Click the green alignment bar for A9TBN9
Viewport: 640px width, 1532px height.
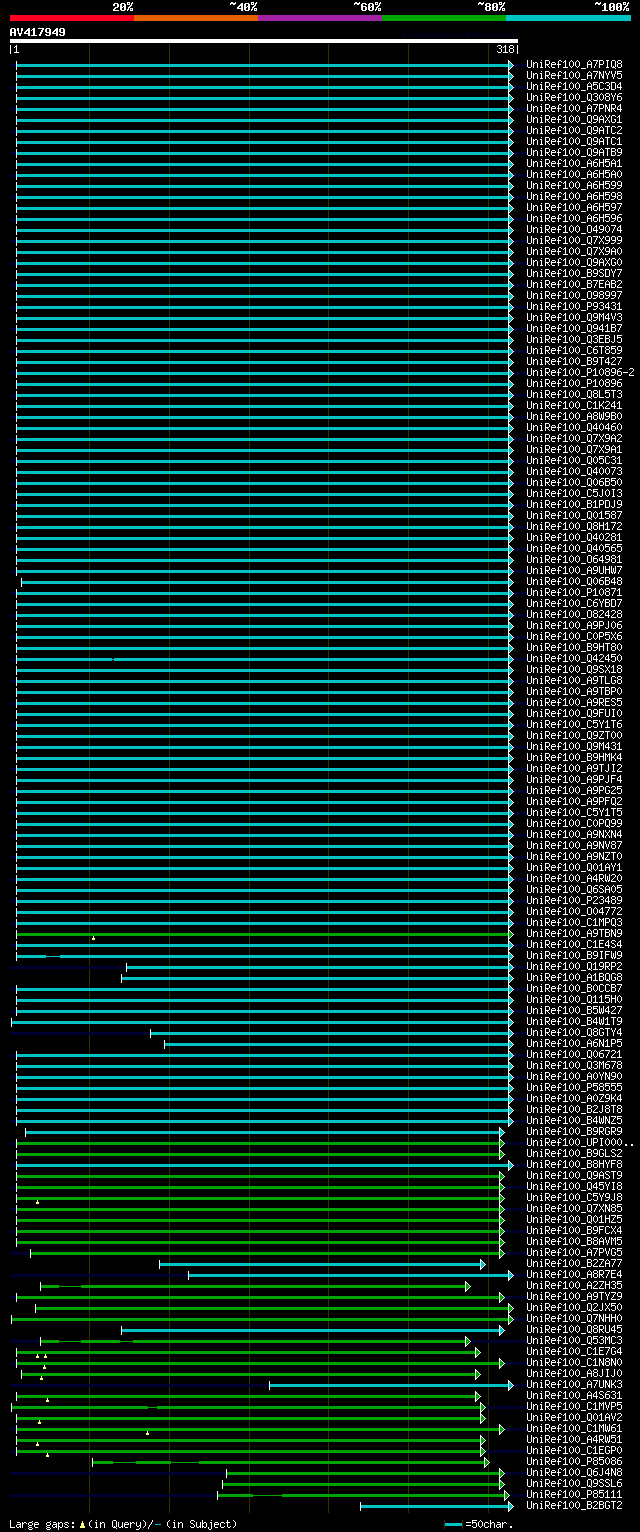click(x=265, y=933)
